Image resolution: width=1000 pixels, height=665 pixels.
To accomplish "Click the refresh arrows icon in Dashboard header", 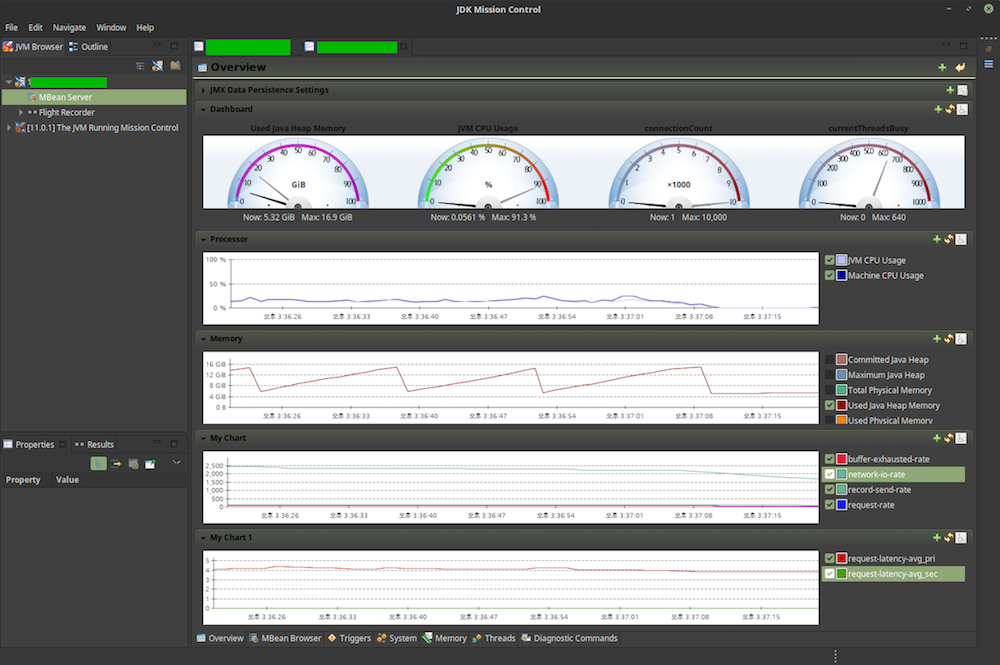I will click(x=950, y=109).
